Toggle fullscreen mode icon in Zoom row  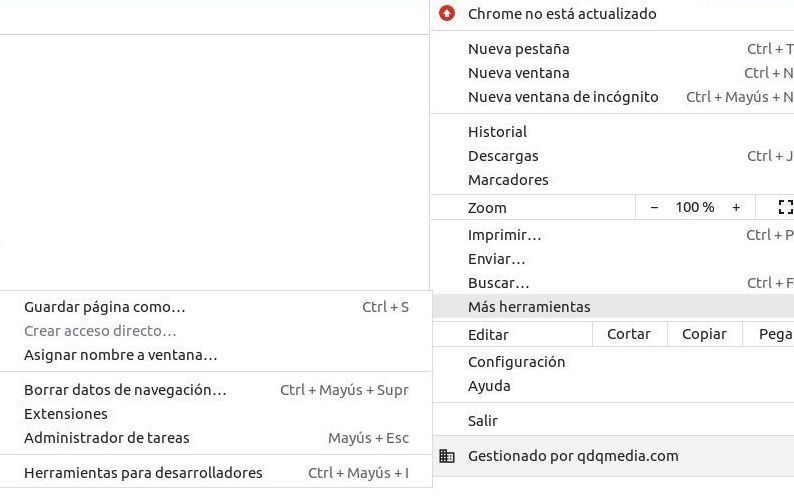(x=785, y=207)
